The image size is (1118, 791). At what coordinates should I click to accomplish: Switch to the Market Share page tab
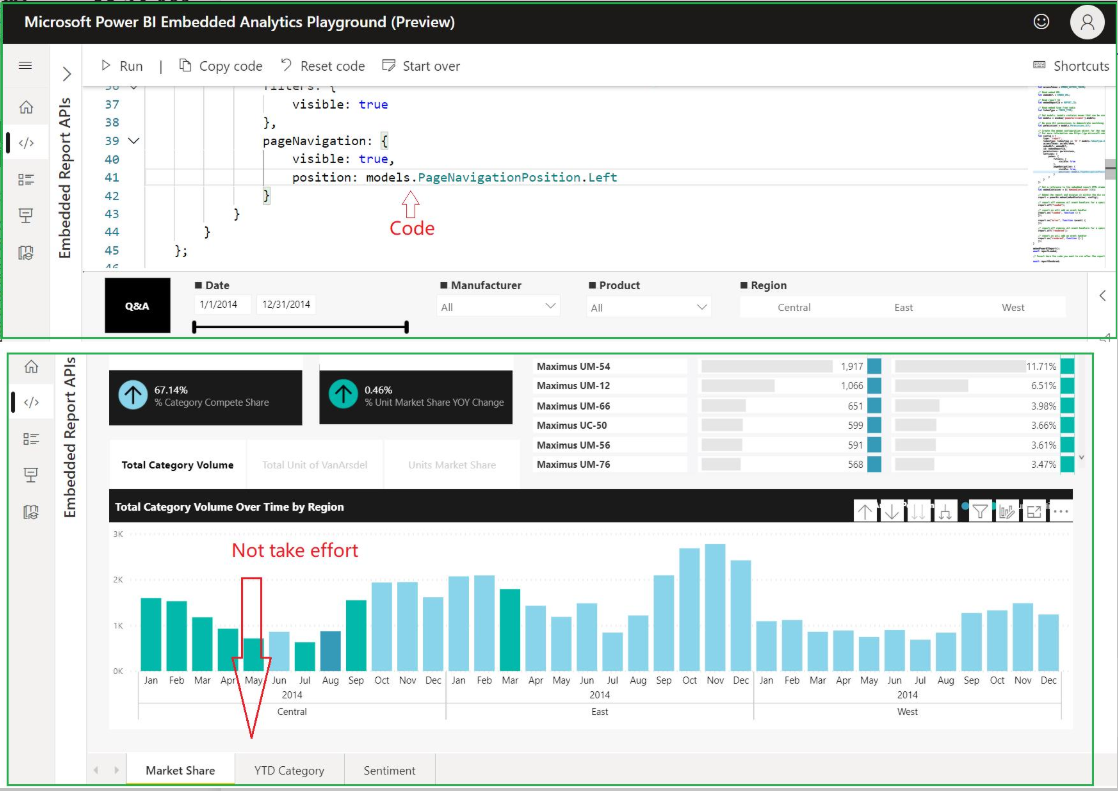coord(180,770)
